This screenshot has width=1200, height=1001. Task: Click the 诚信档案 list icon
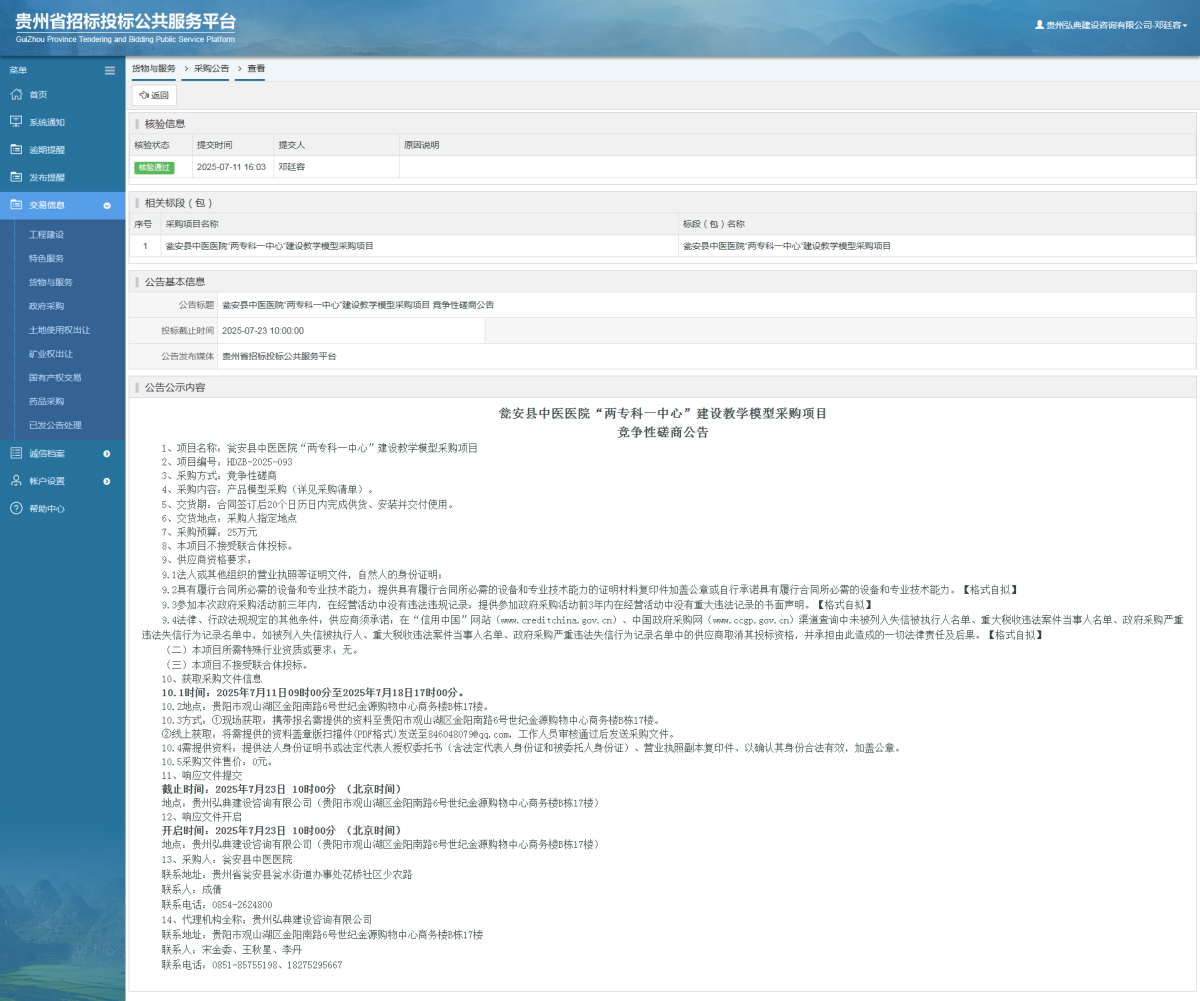[16, 453]
